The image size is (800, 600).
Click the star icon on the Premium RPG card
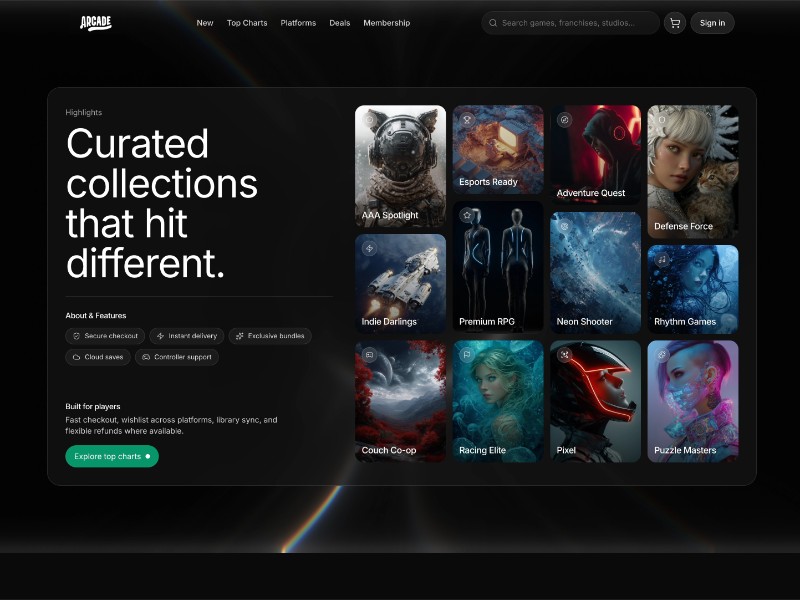tap(466, 214)
